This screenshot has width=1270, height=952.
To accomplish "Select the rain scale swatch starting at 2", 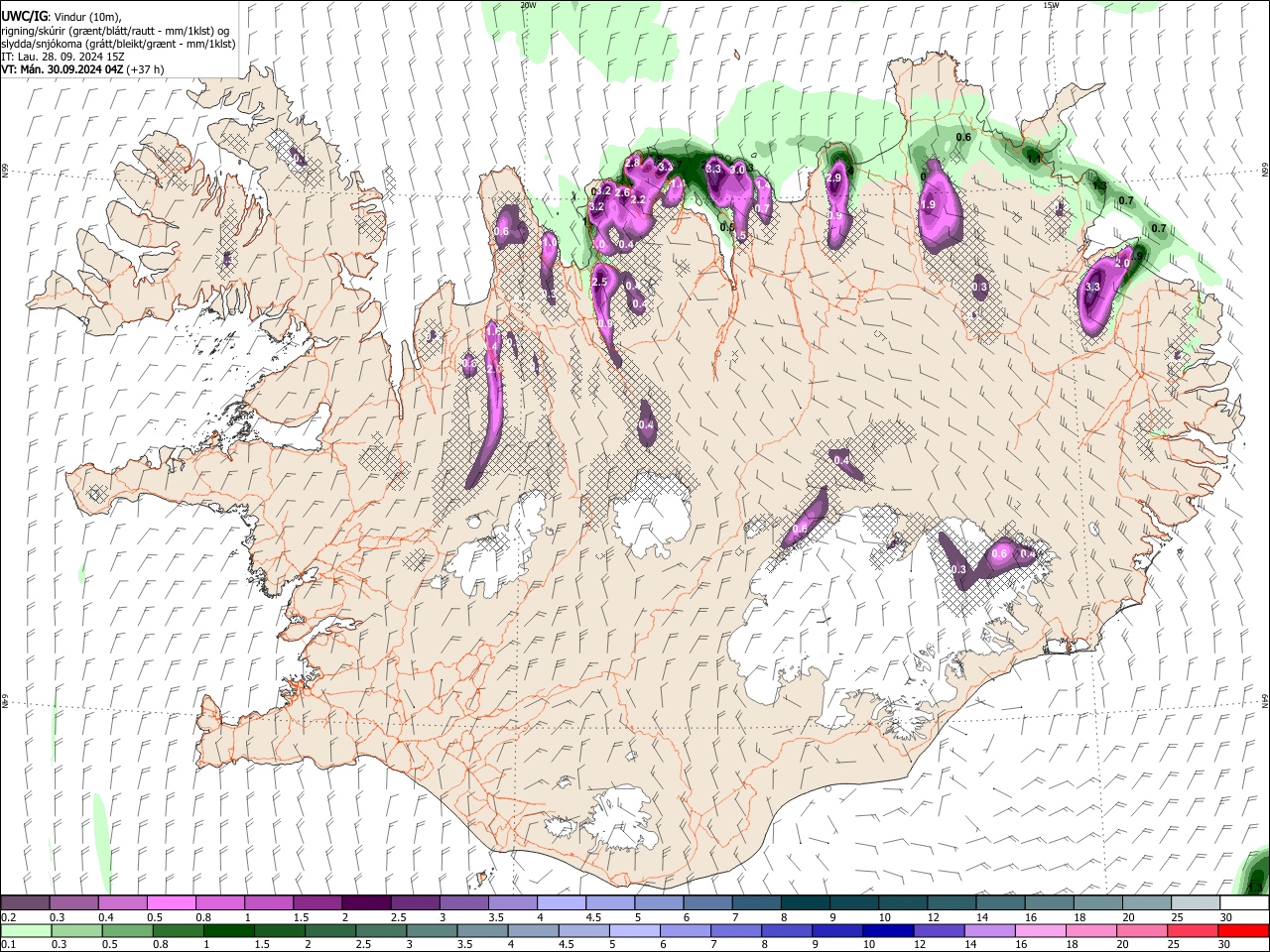I will [330, 930].
